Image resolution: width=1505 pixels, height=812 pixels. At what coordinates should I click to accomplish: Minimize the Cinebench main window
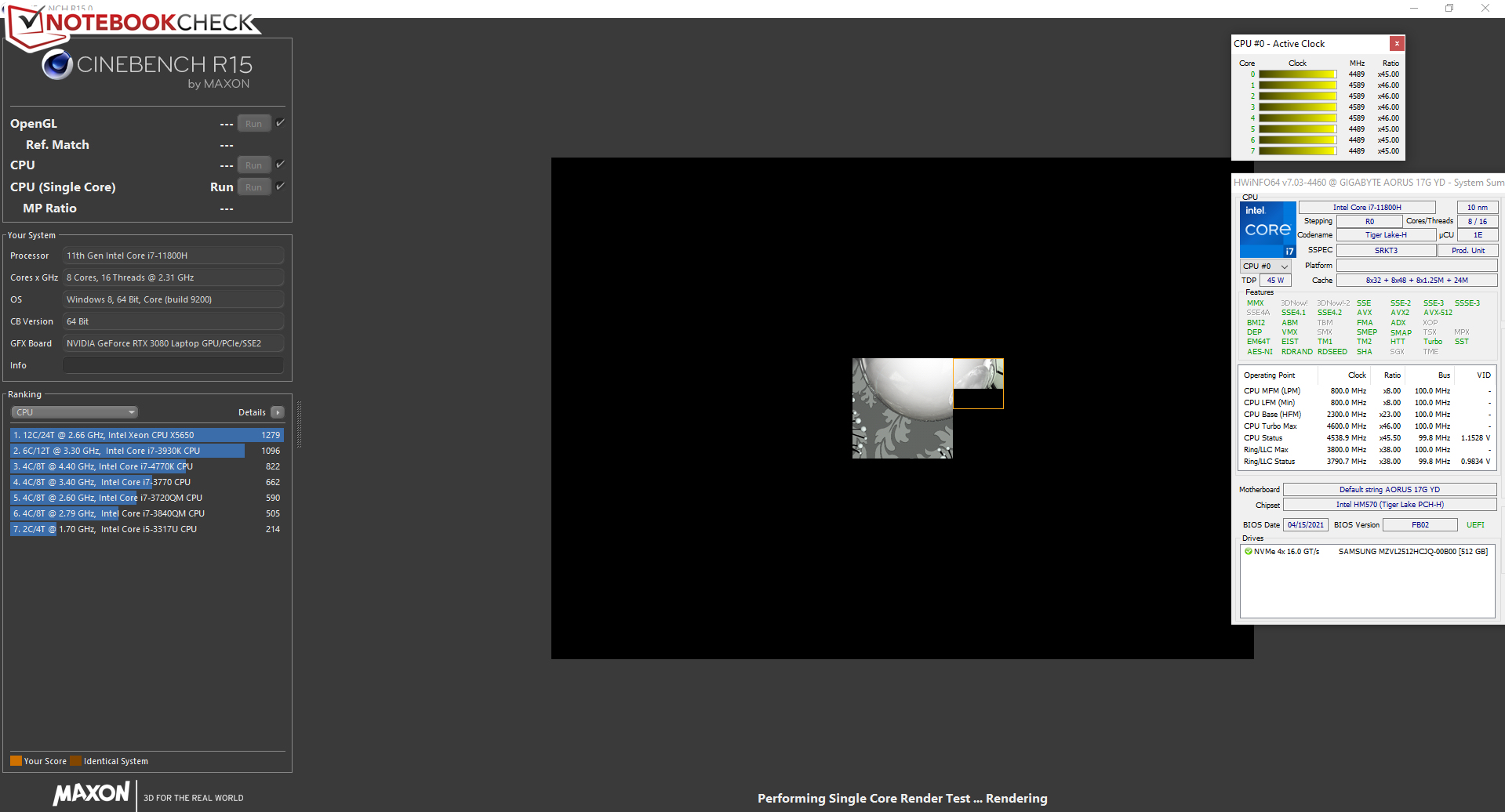click(1414, 8)
